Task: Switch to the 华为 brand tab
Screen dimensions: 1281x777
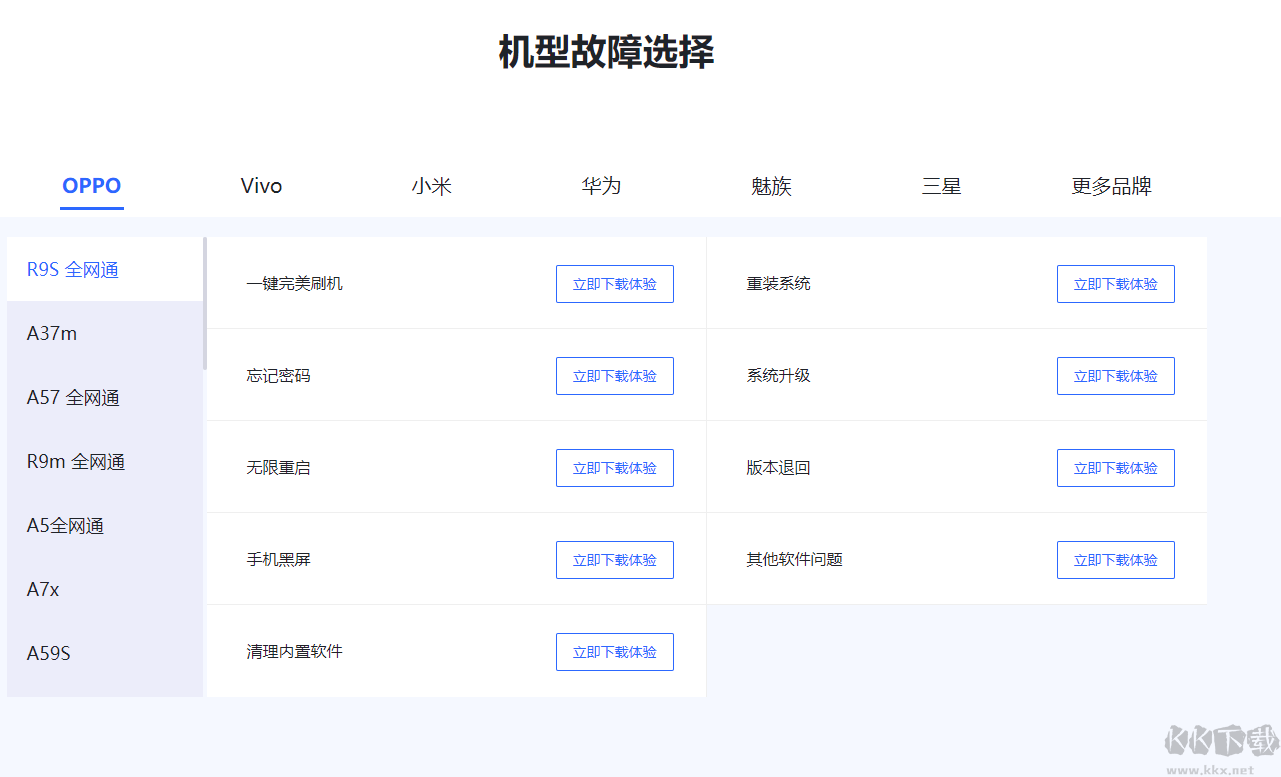Action: pyautogui.click(x=602, y=186)
